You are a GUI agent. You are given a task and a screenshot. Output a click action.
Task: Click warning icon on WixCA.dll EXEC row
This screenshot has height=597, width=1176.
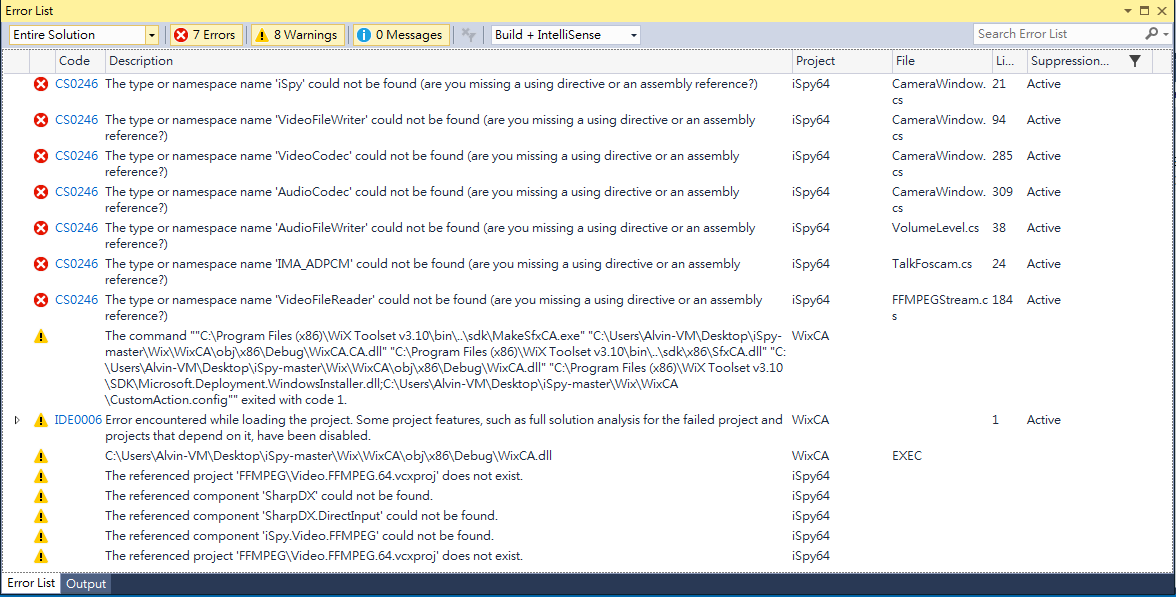point(41,456)
